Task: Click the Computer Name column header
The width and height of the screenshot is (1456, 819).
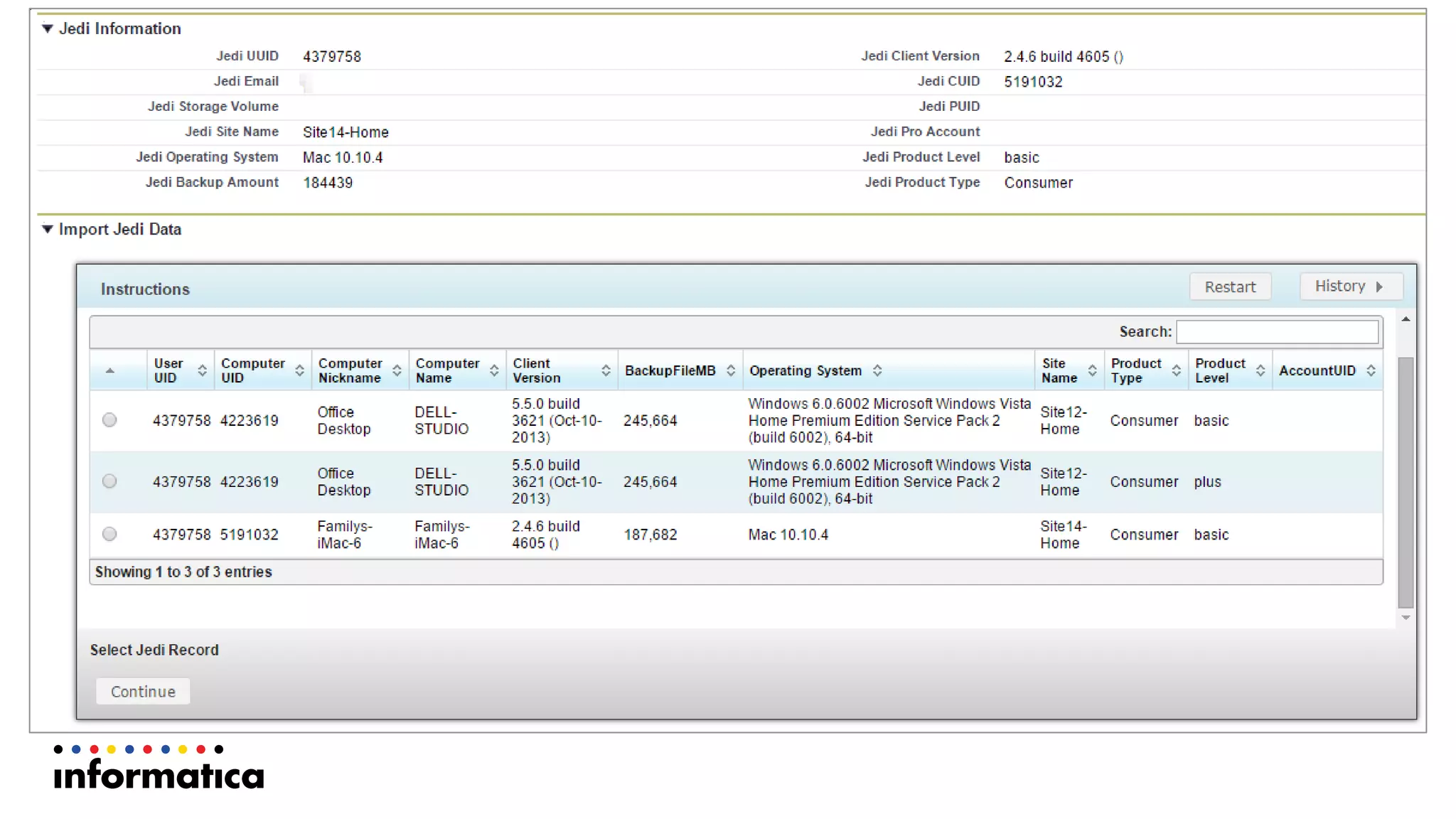Action: (448, 370)
